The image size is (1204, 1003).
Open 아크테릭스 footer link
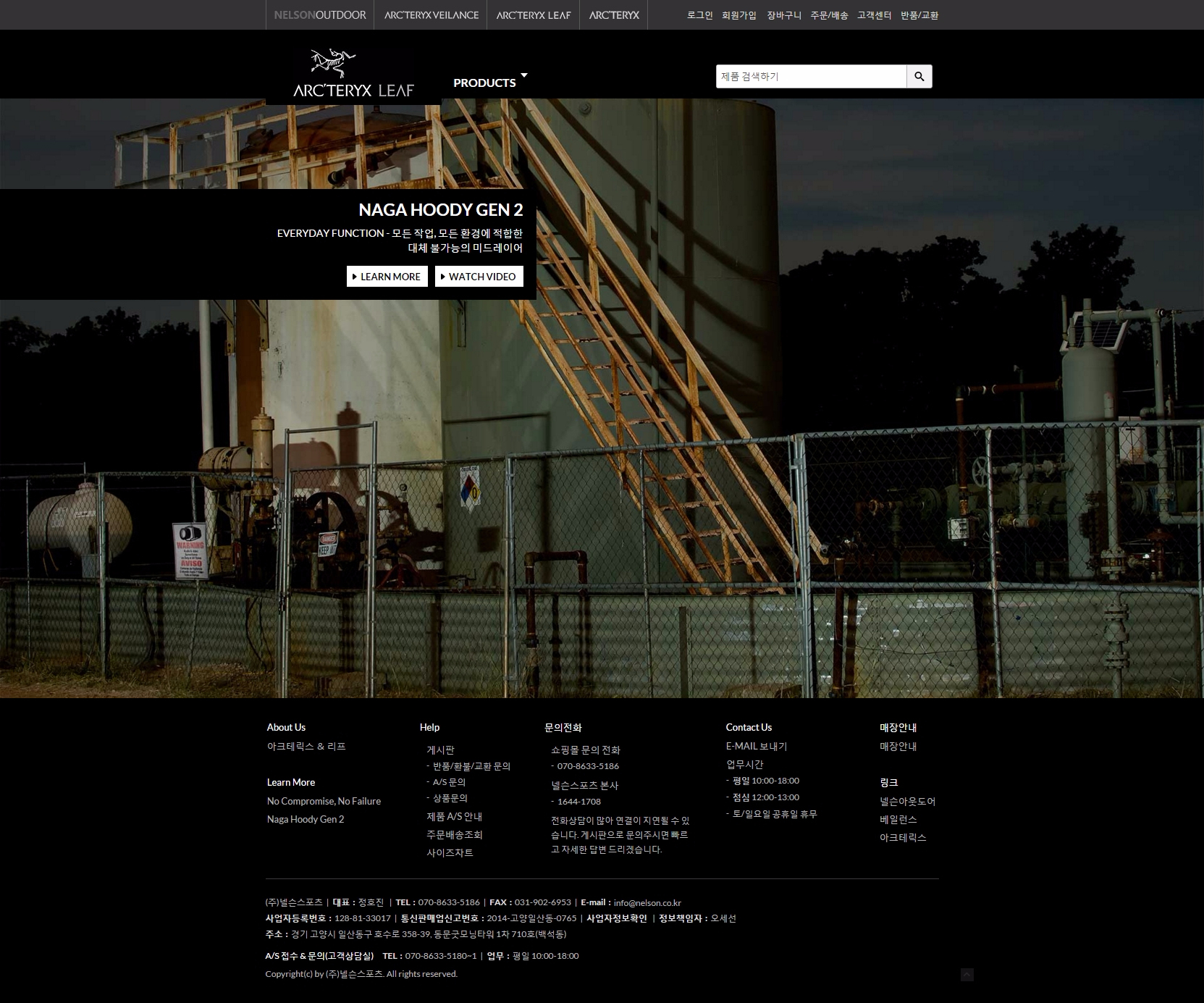(903, 837)
